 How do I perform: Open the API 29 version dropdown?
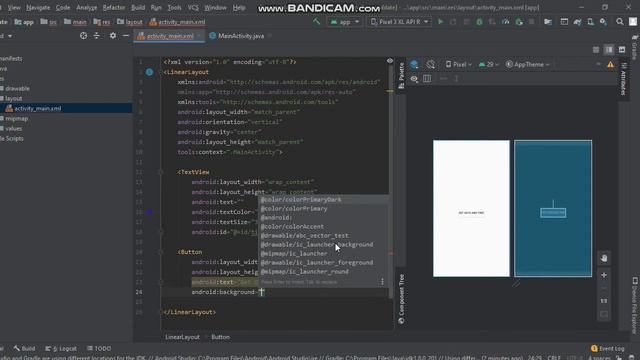tap(488, 64)
